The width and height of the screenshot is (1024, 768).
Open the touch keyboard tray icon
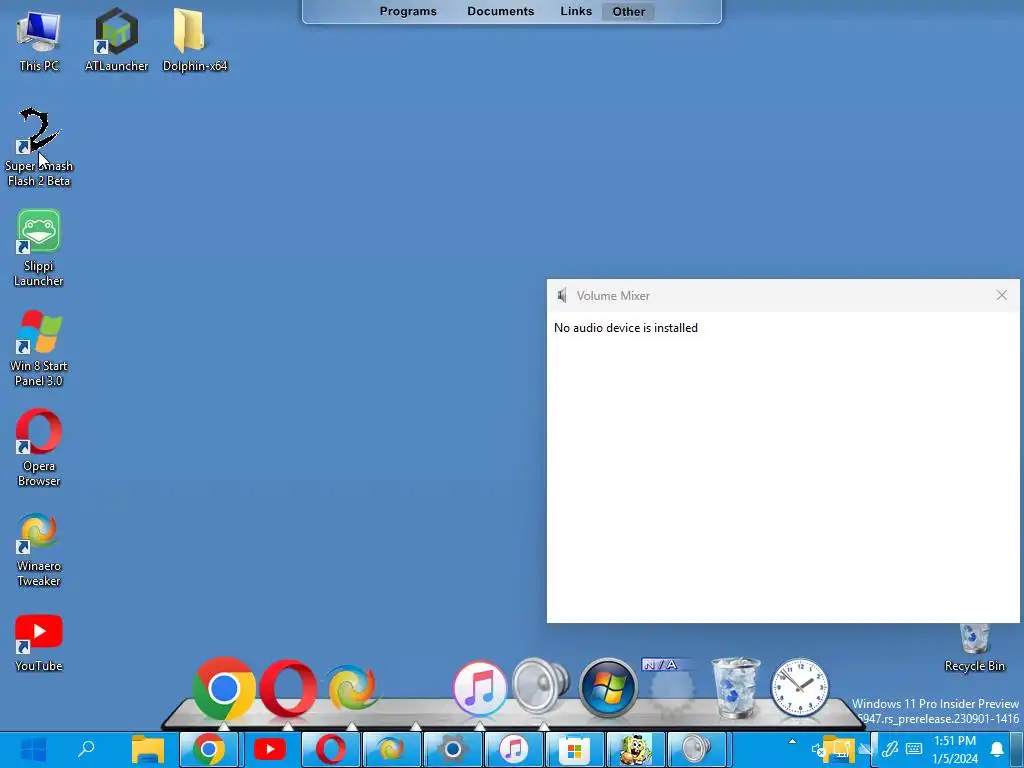[914, 749]
